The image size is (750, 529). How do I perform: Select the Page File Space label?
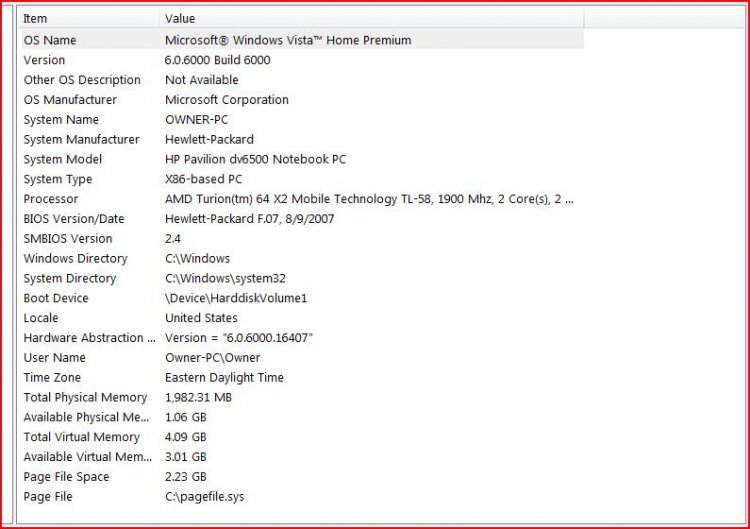pos(66,477)
